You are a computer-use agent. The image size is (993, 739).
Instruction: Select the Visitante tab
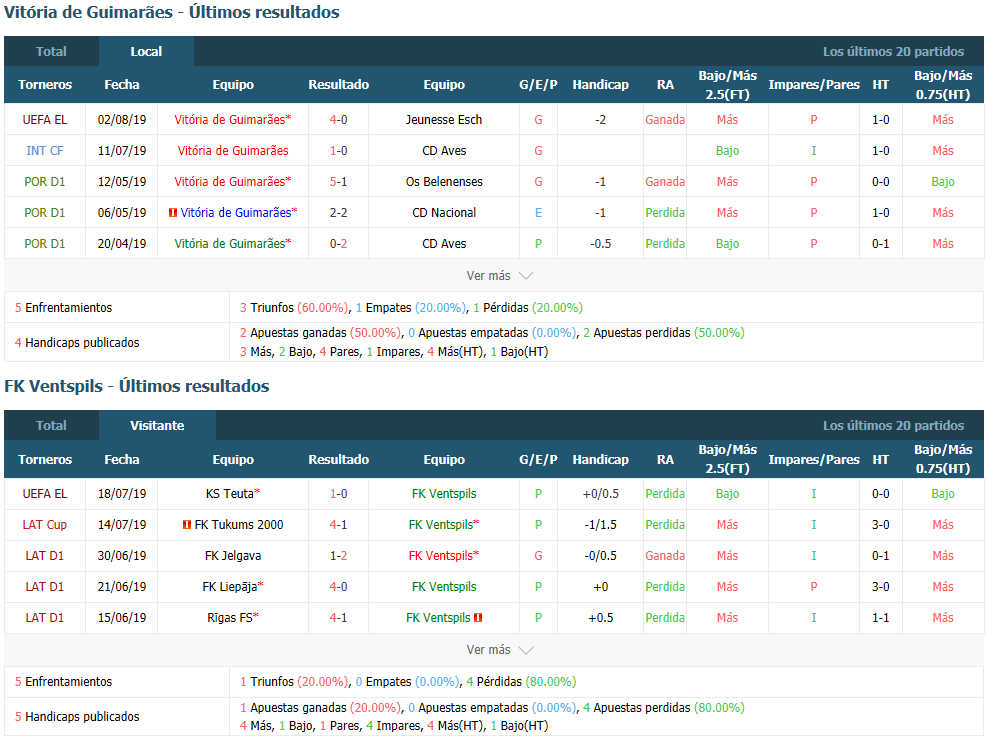click(x=157, y=426)
